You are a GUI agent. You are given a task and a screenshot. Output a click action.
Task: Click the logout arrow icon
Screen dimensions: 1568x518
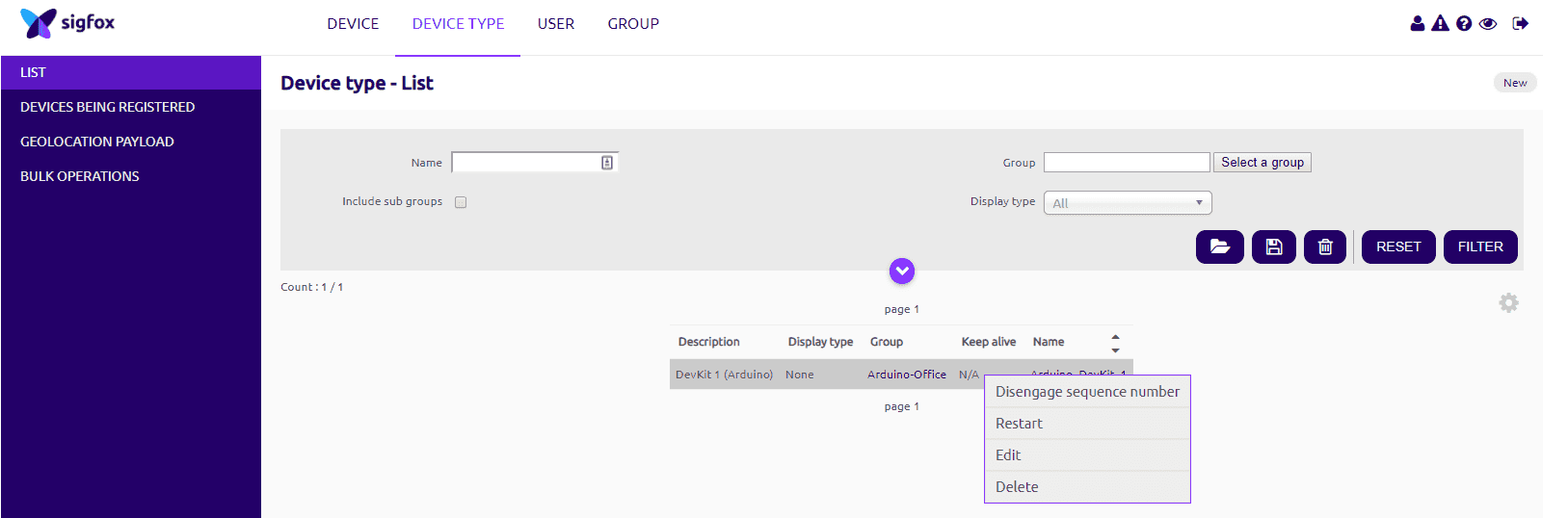tap(1520, 23)
